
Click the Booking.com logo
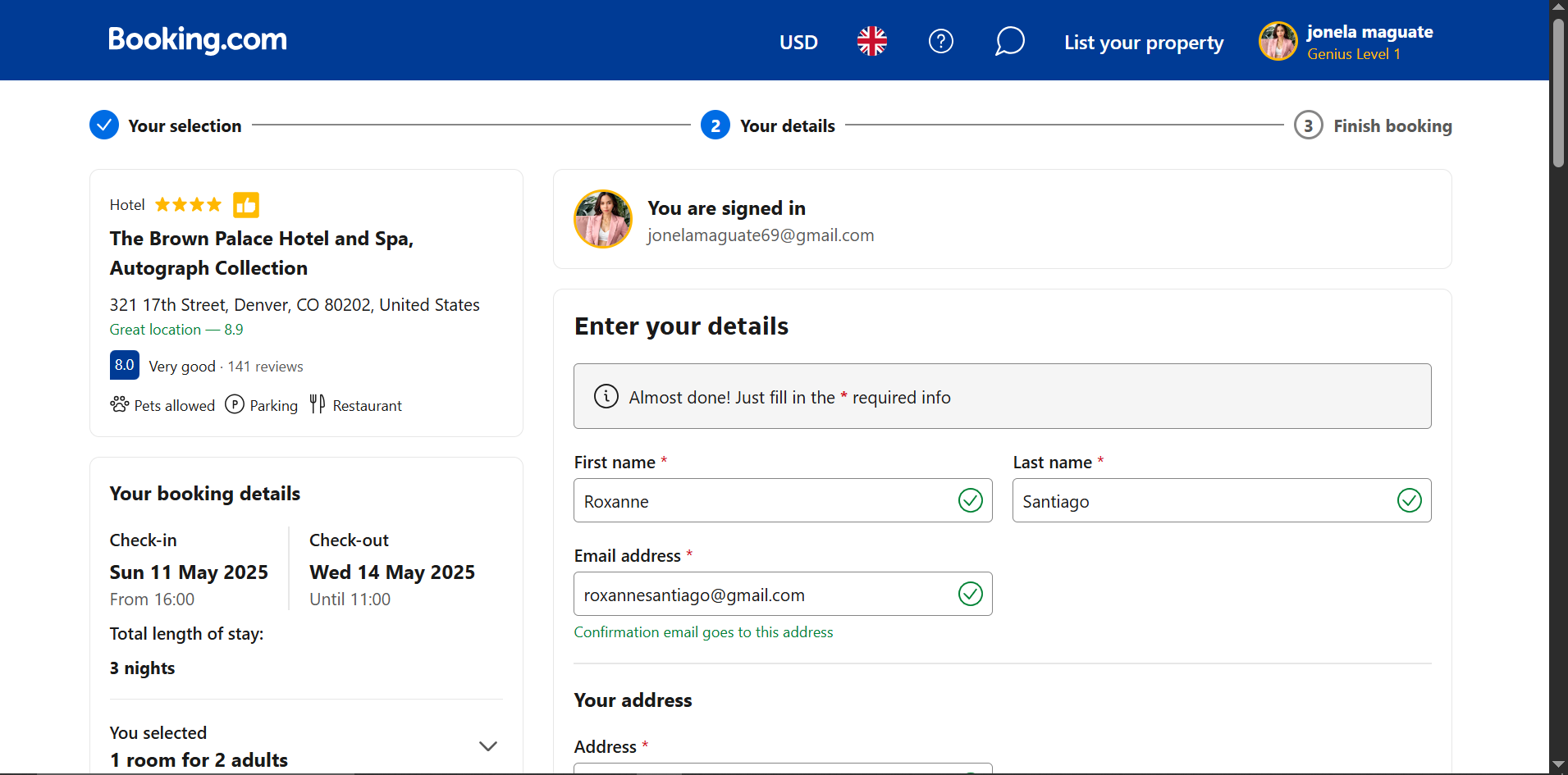pyautogui.click(x=198, y=39)
